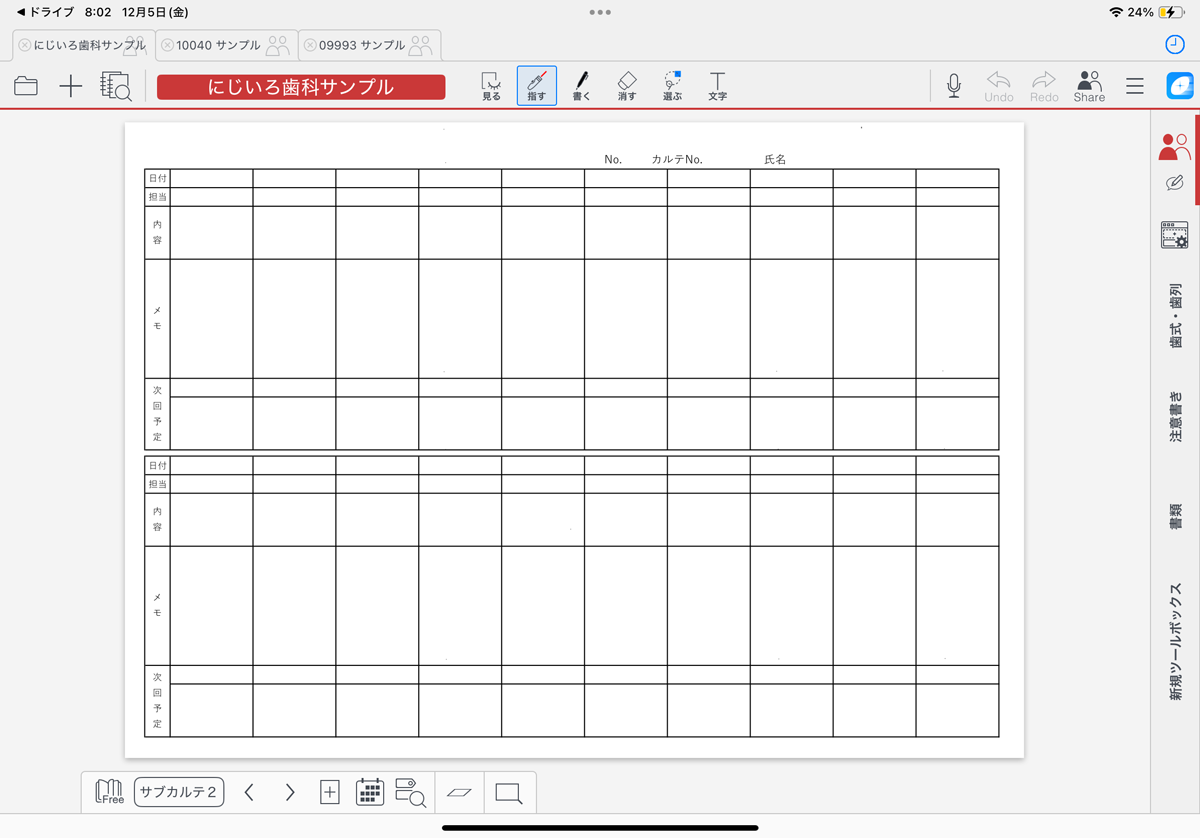This screenshot has height=838, width=1200.
Task: Click the サブカルテ２ page label button
Action: 179,792
